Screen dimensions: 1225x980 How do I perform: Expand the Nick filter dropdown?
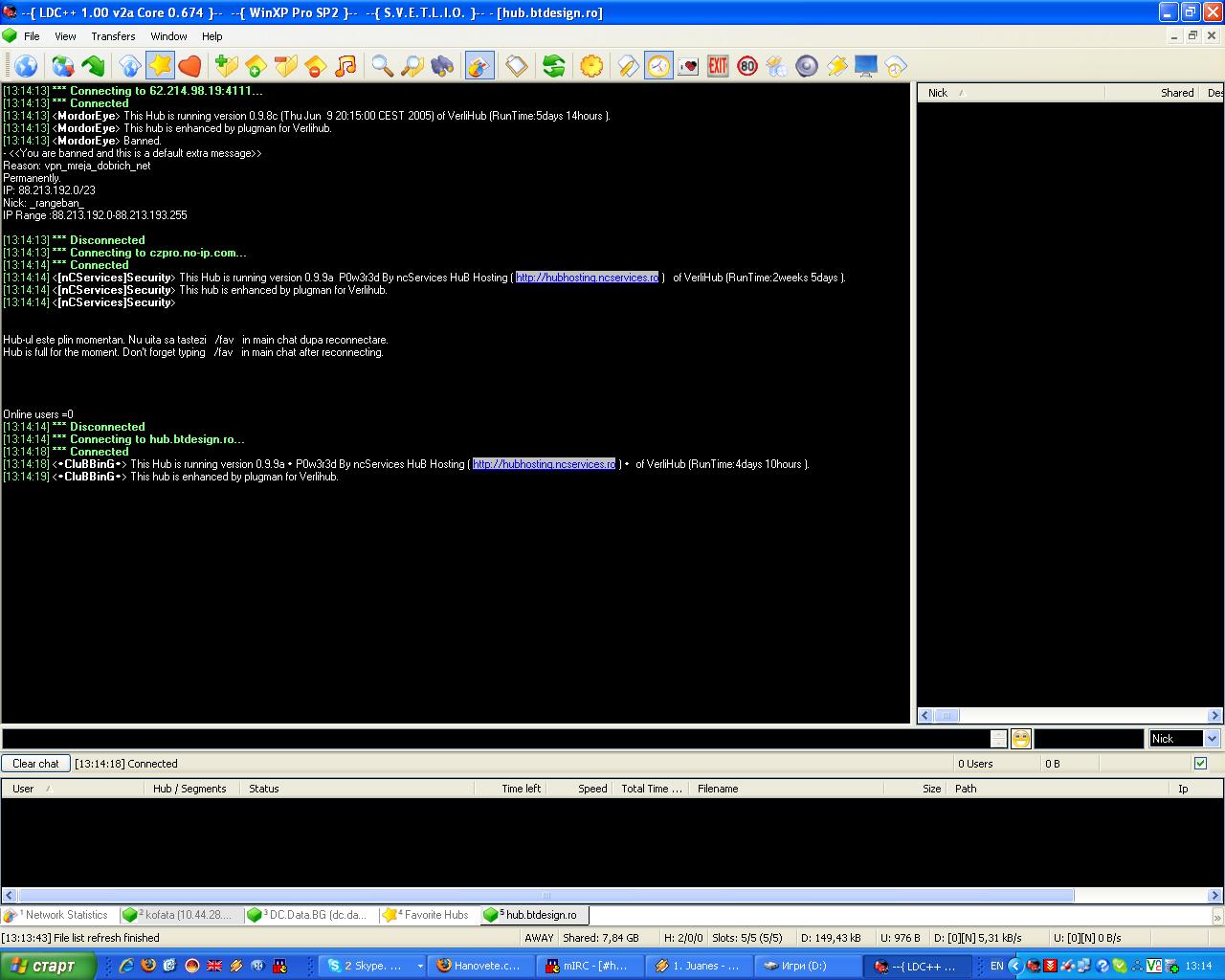click(x=1212, y=738)
